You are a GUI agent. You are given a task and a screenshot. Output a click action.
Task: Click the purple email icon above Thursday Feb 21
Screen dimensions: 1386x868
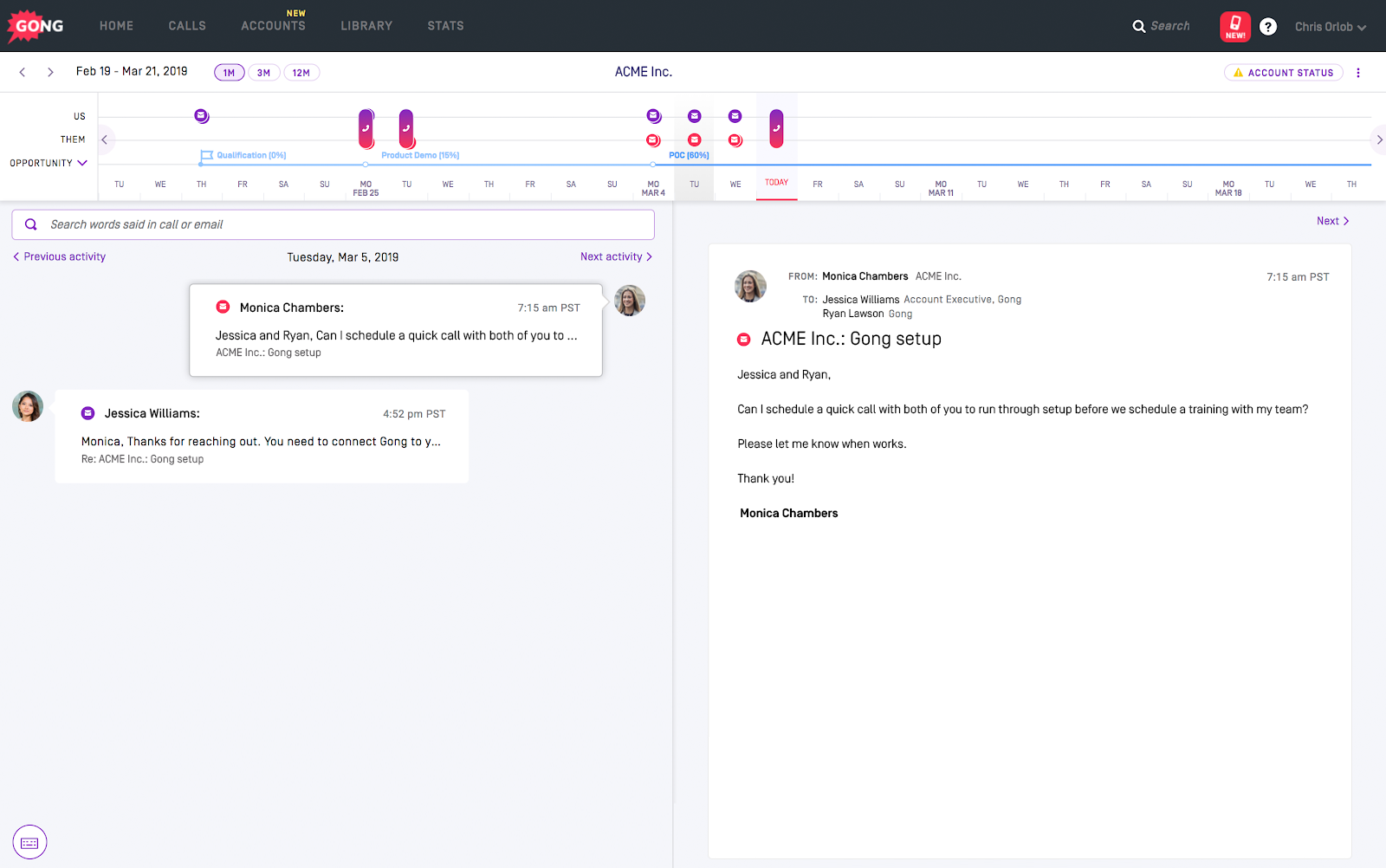coord(202,114)
